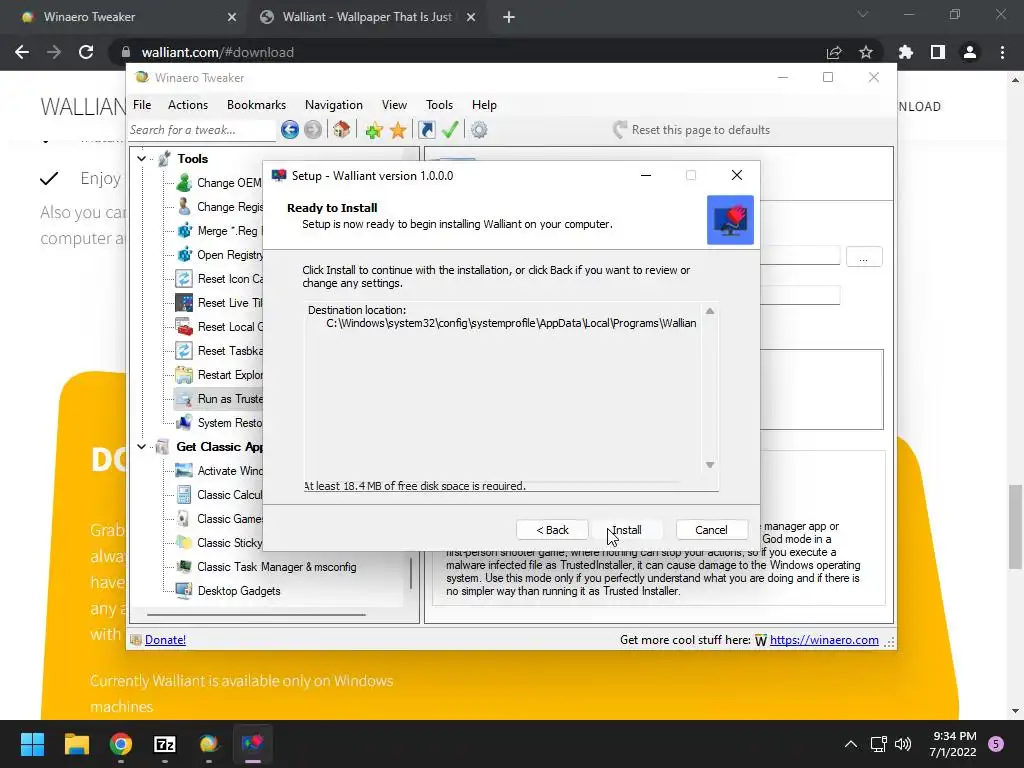
Task: Go to Winaero Tweaker home page icon
Action: pyautogui.click(x=342, y=130)
